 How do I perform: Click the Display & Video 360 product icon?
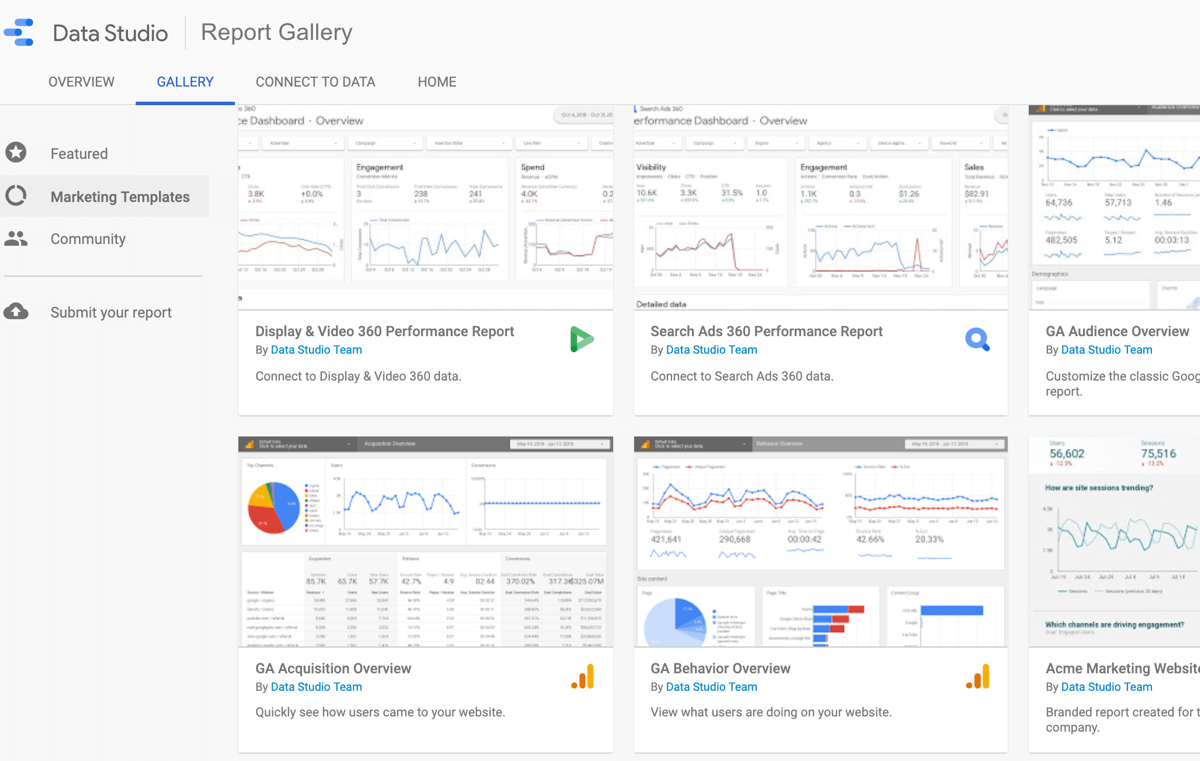[582, 340]
